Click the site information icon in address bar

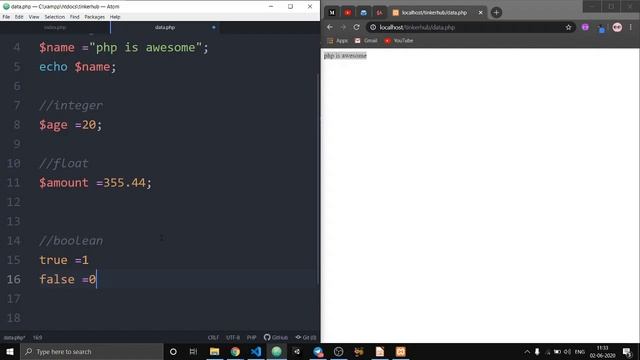click(x=373, y=27)
